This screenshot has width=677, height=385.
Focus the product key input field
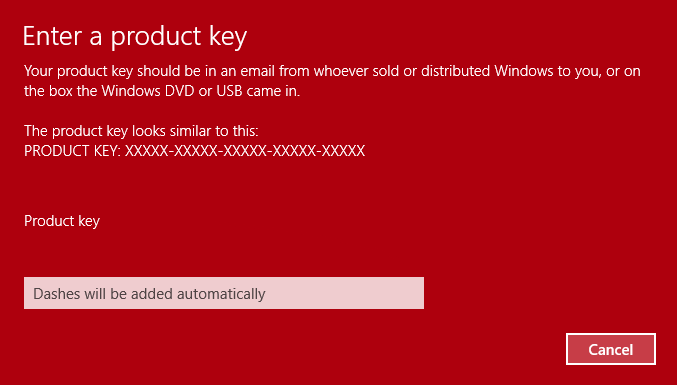coord(224,293)
